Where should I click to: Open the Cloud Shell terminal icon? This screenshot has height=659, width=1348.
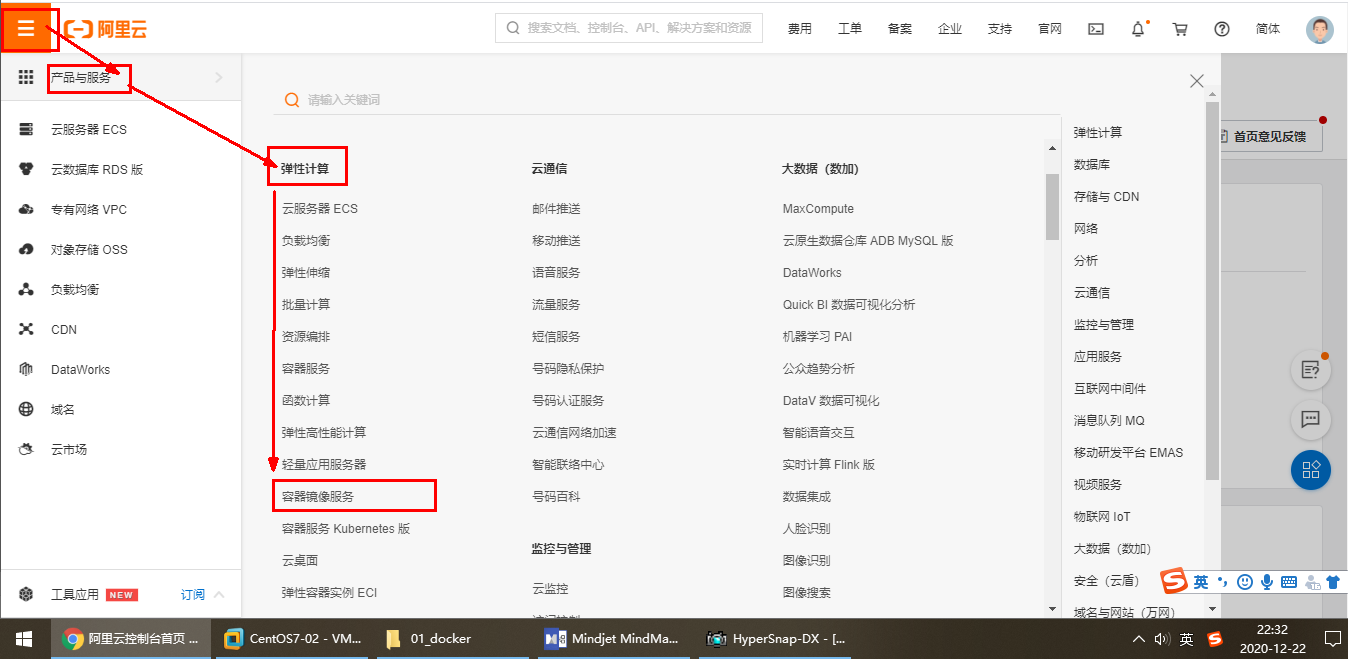tap(1096, 29)
